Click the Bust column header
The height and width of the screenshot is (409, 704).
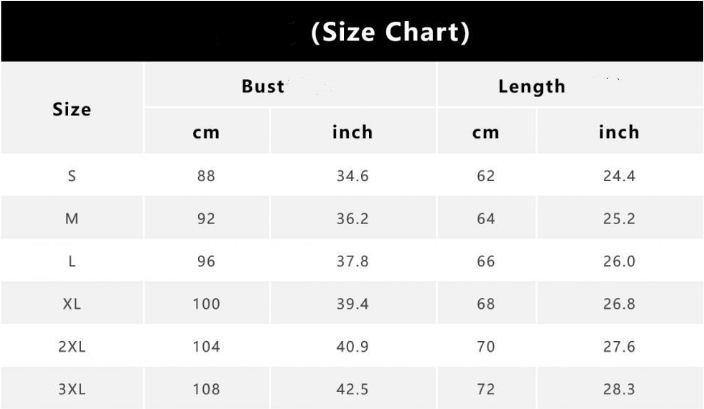pyautogui.click(x=263, y=86)
